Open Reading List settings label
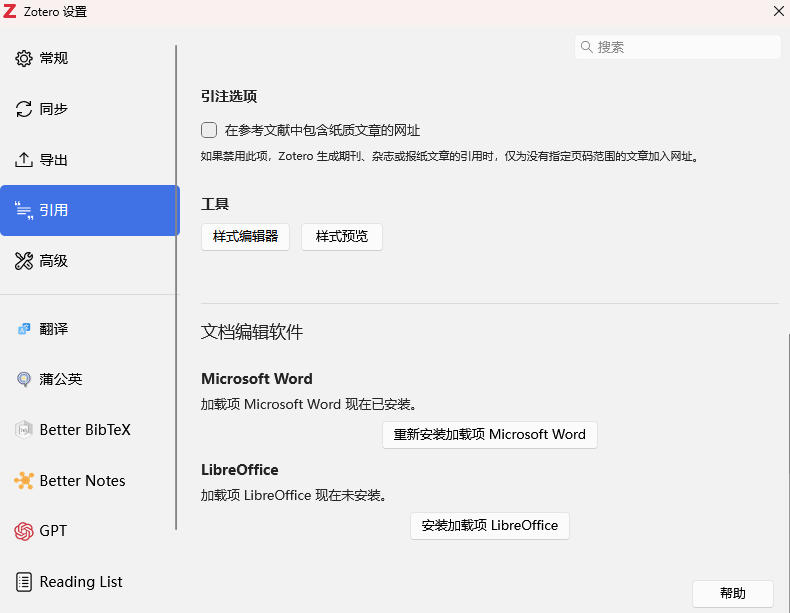 81,582
